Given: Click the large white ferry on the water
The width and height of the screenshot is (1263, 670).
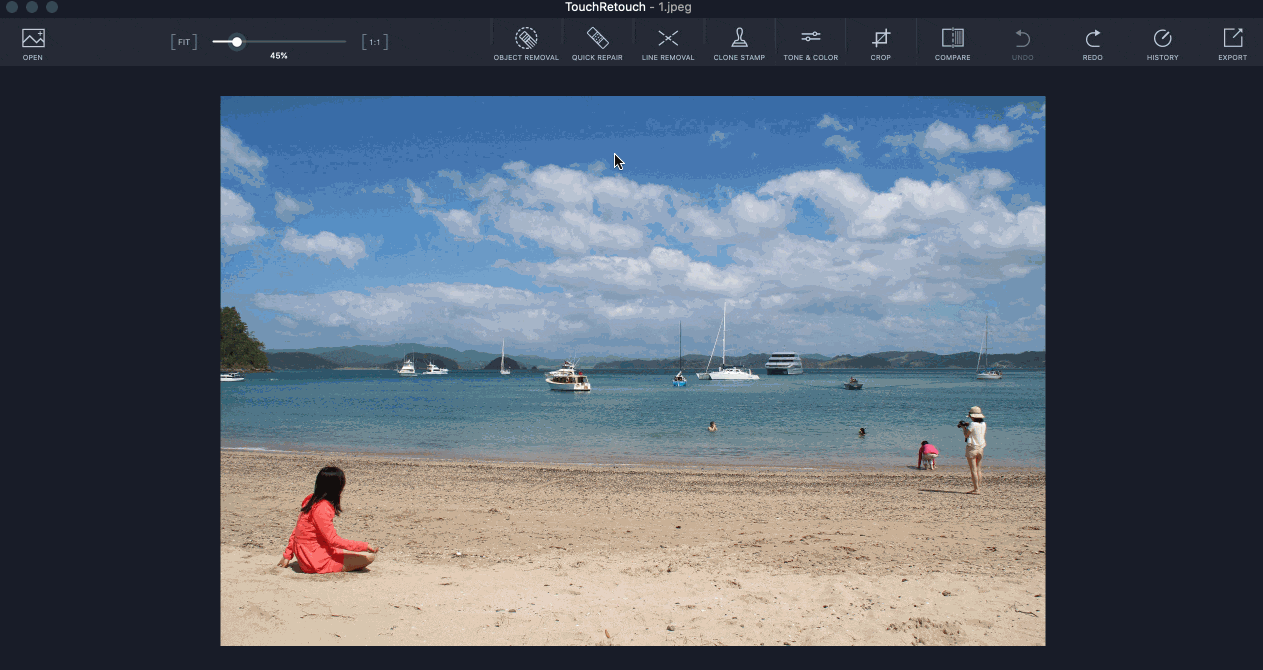Looking at the screenshot, I should pyautogui.click(x=784, y=363).
